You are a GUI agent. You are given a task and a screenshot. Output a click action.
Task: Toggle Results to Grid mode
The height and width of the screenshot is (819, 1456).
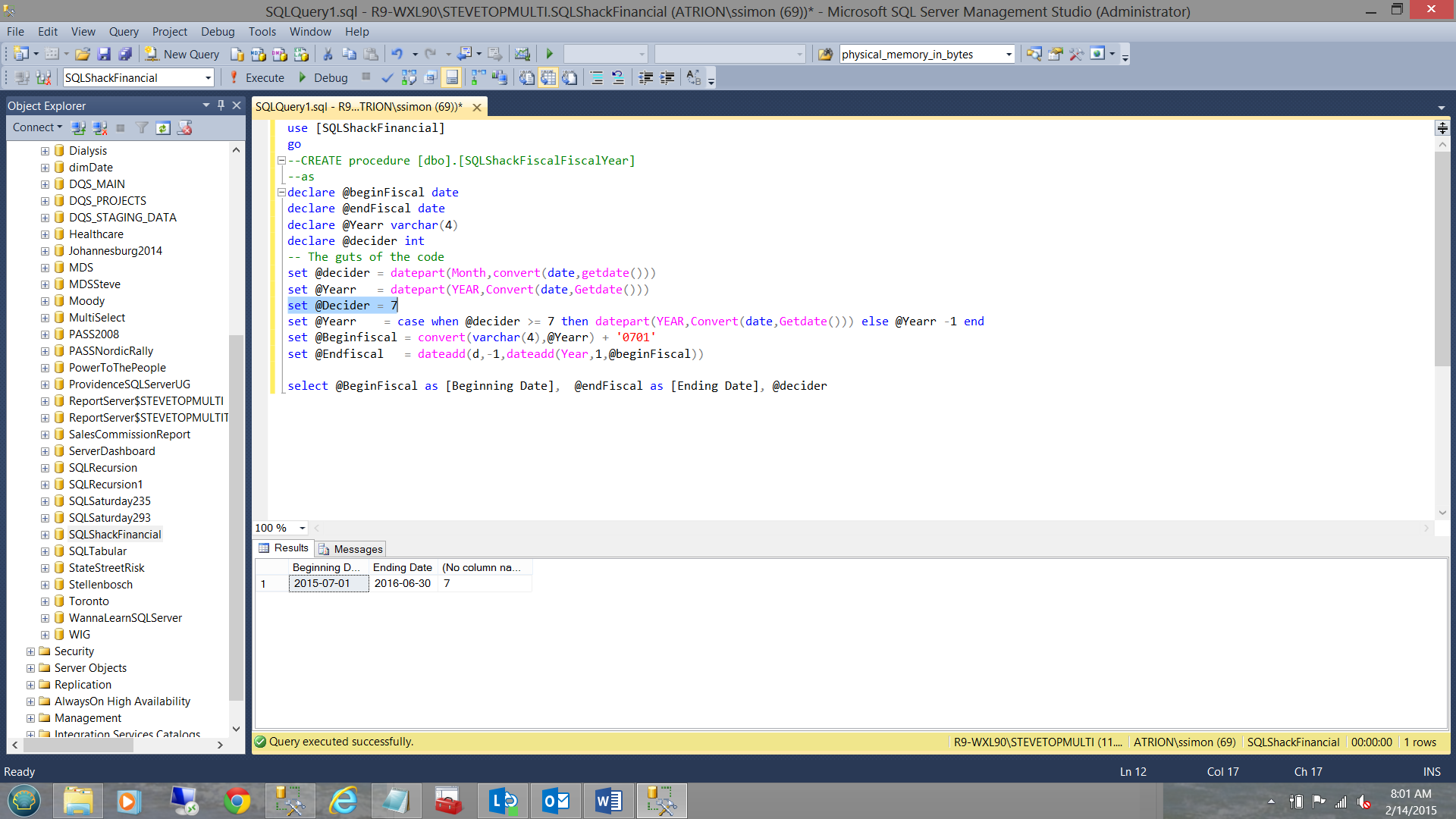[x=548, y=77]
